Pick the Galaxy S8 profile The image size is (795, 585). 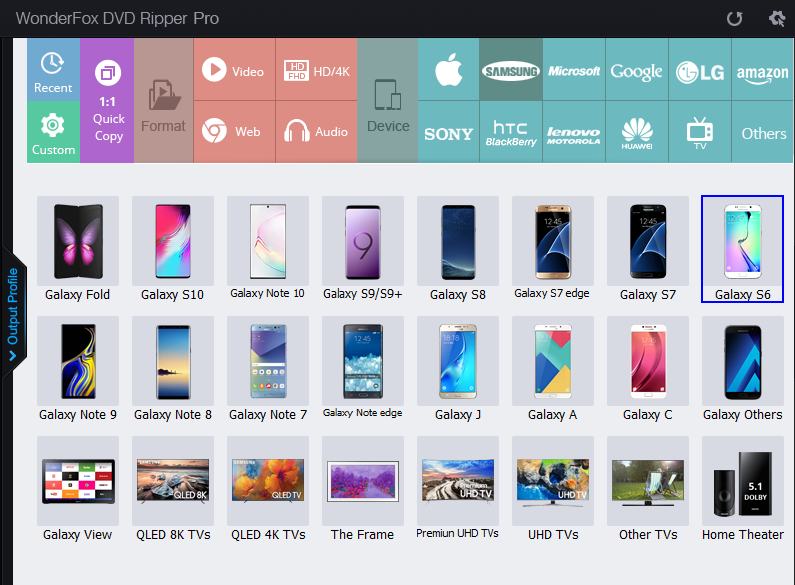458,249
